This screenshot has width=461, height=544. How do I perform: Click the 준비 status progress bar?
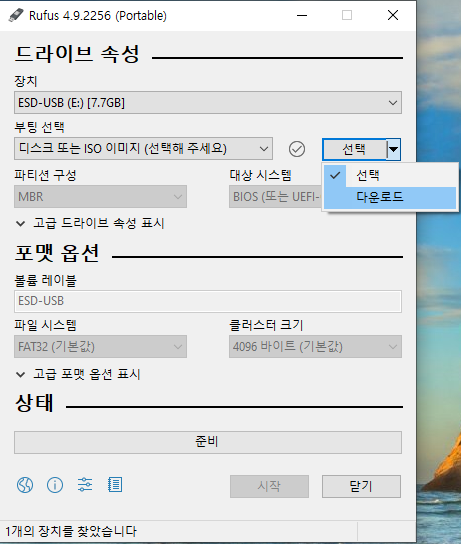(x=208, y=442)
